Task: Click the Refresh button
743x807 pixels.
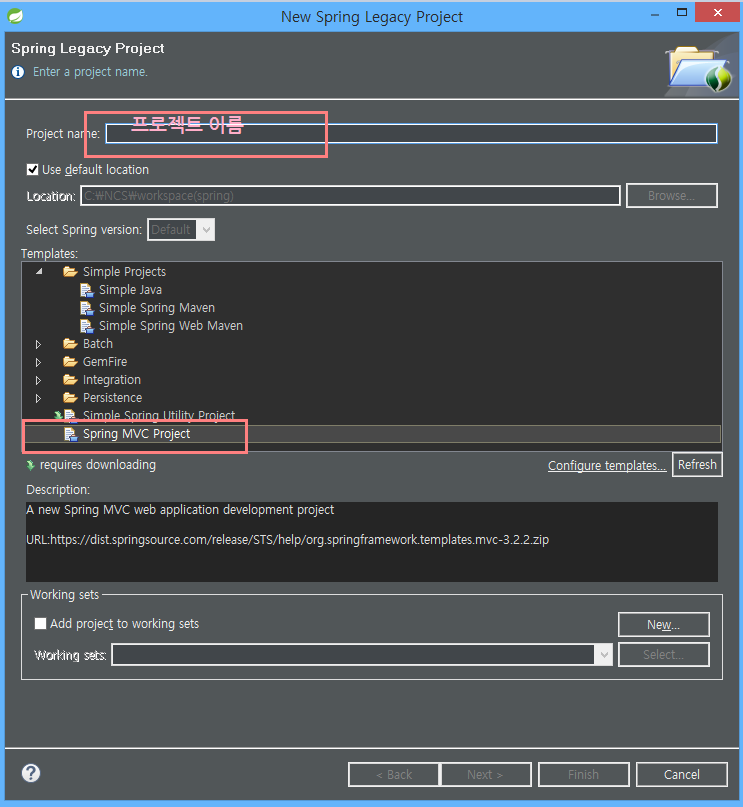Action: point(697,465)
